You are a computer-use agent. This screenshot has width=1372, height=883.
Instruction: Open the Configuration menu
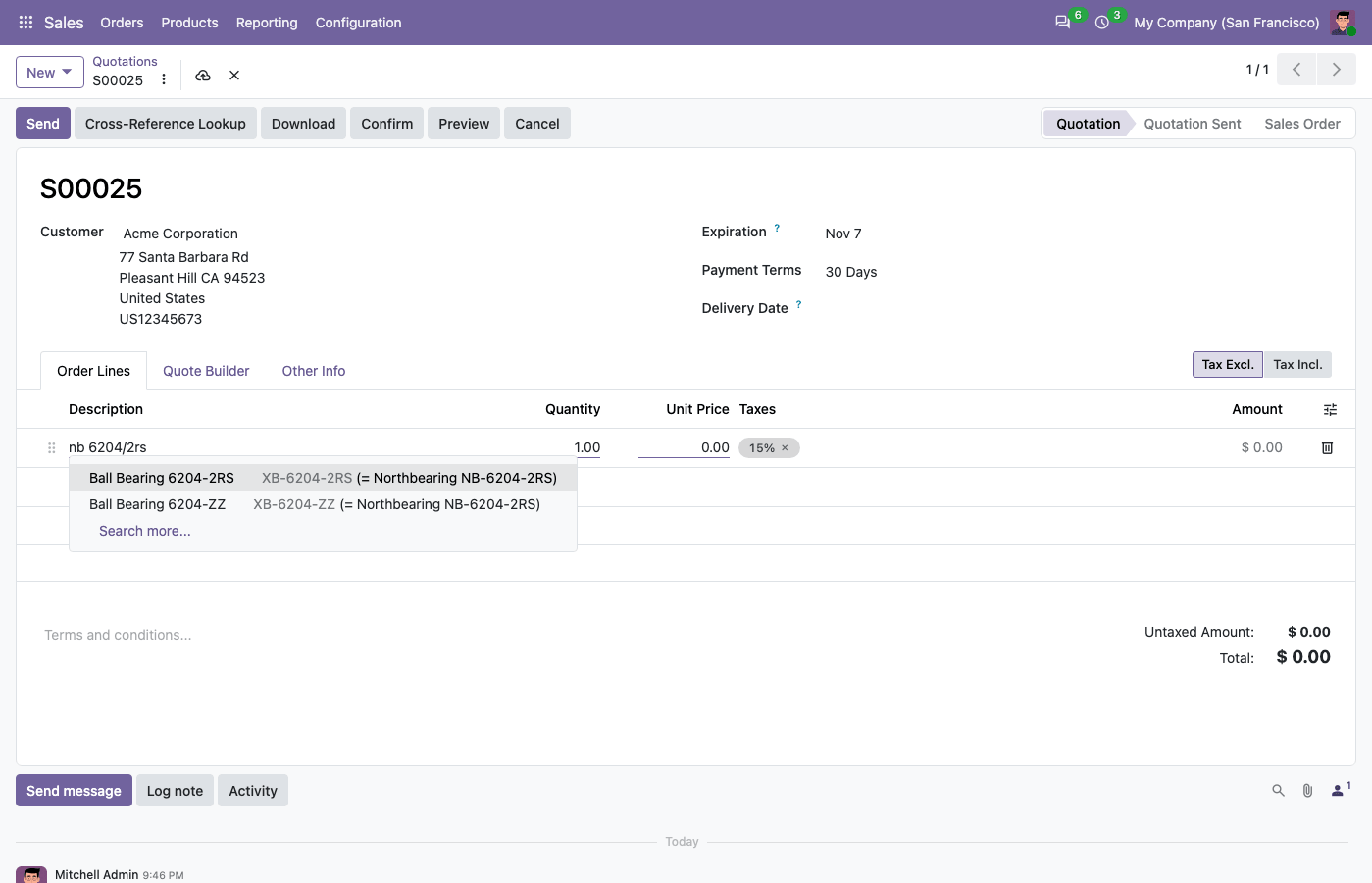click(x=358, y=23)
